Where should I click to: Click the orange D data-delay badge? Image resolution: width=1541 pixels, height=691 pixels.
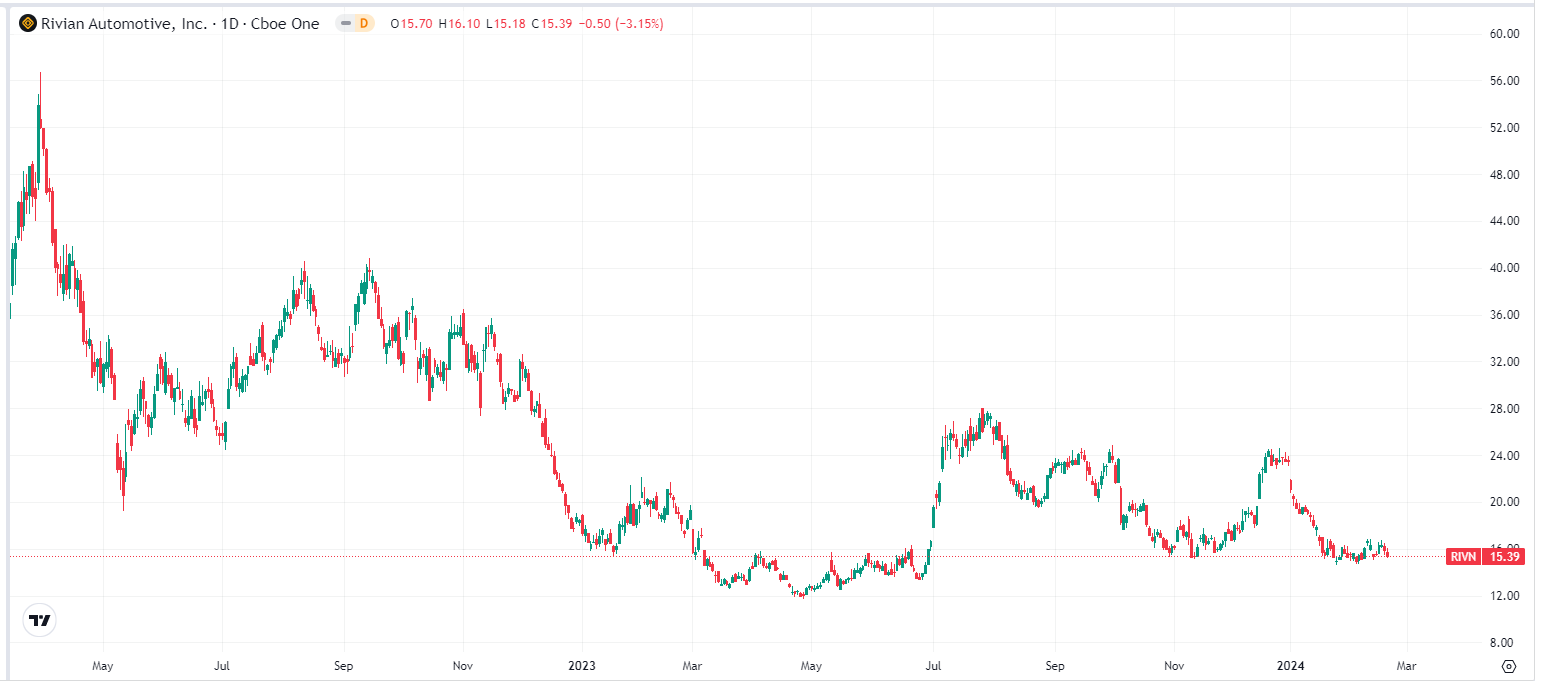(x=363, y=23)
